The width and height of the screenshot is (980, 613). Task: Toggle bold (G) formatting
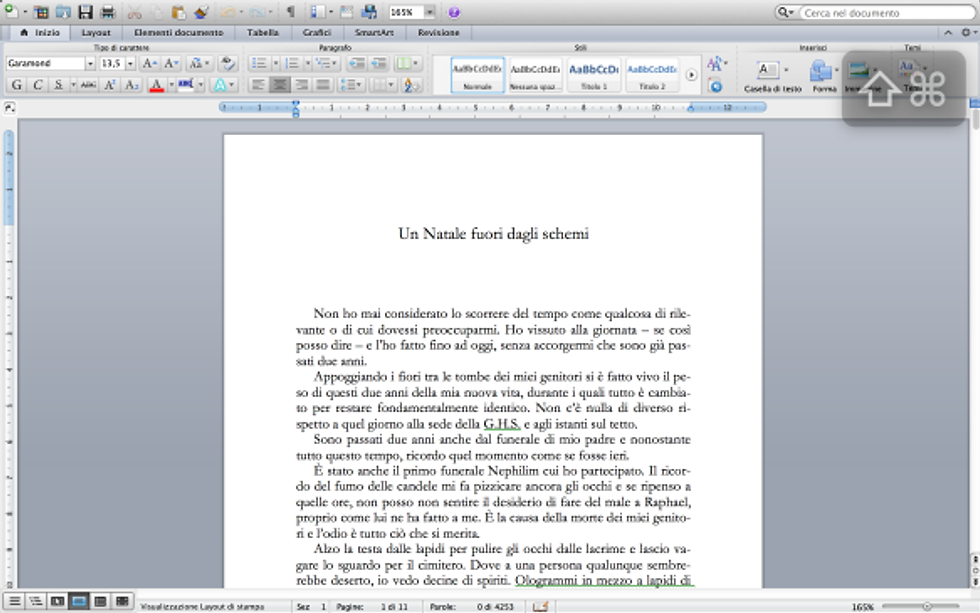click(x=17, y=84)
